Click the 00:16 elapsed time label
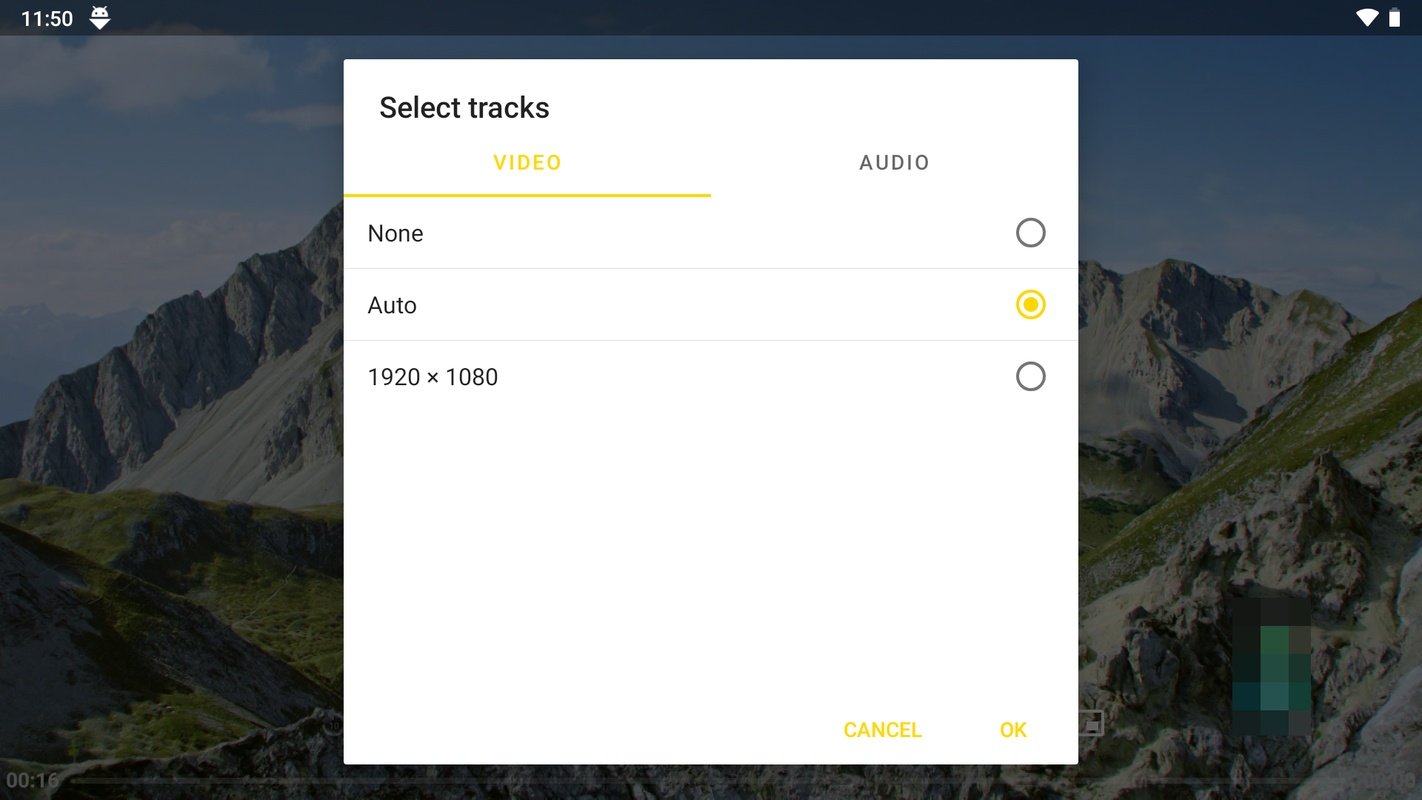Image resolution: width=1422 pixels, height=800 pixels. pos(33,780)
